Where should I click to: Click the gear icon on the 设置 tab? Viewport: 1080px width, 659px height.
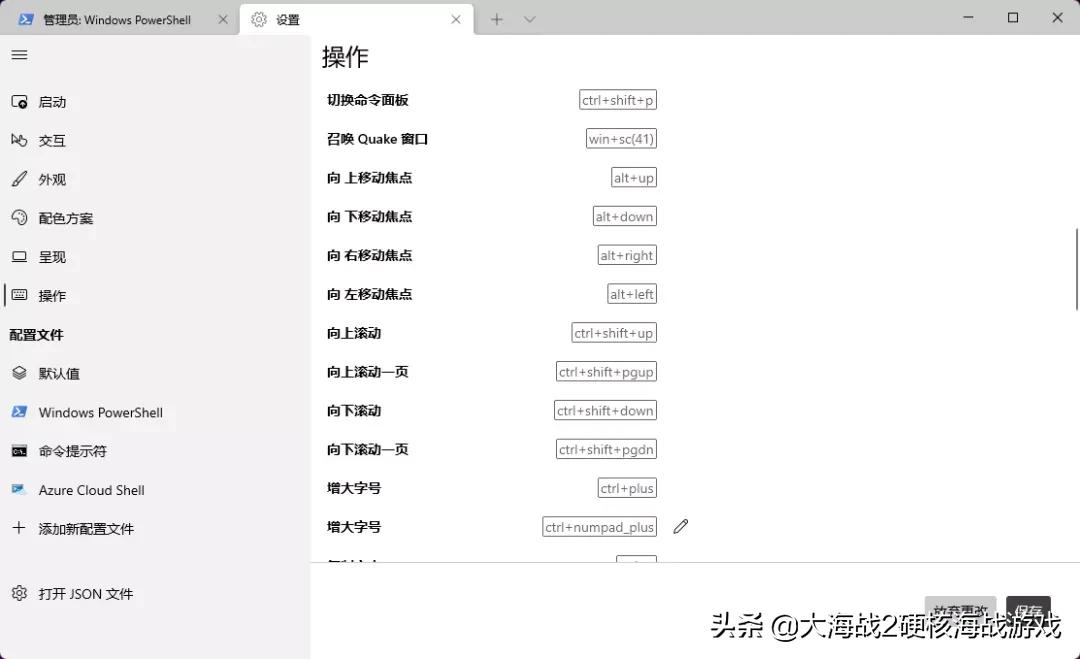pyautogui.click(x=259, y=19)
